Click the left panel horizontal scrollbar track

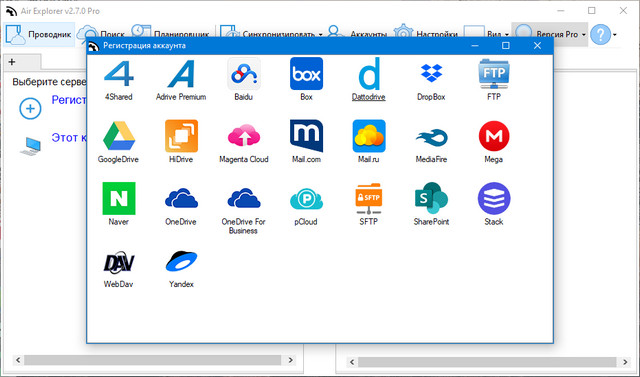152,360
